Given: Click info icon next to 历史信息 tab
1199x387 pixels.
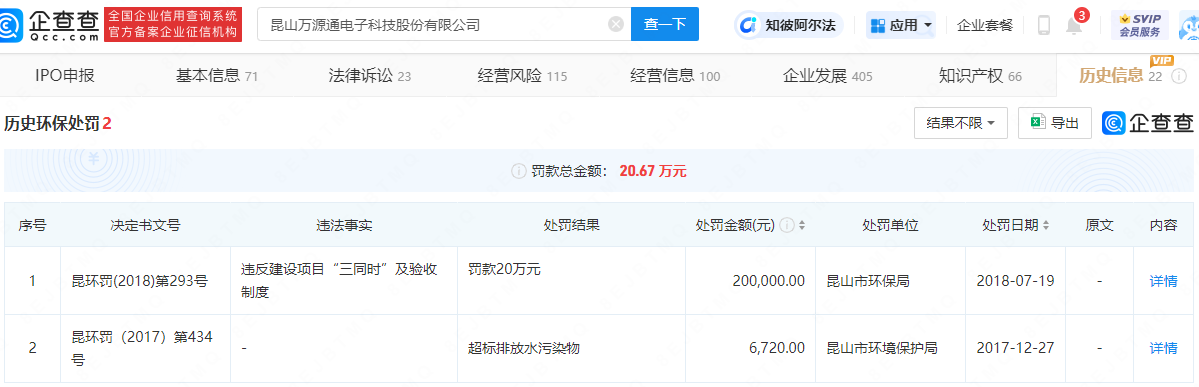Looking at the screenshot, I should click(x=1178, y=76).
